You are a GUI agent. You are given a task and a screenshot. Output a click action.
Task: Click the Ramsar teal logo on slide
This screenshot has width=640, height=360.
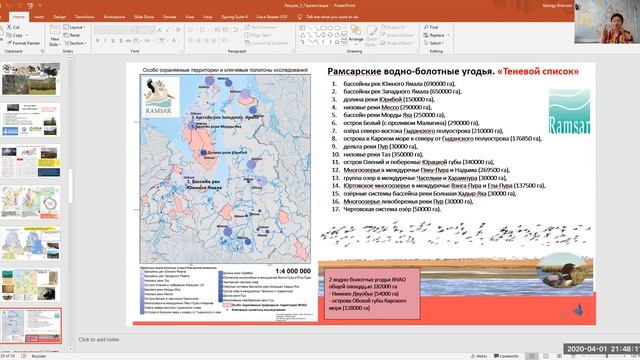569,111
